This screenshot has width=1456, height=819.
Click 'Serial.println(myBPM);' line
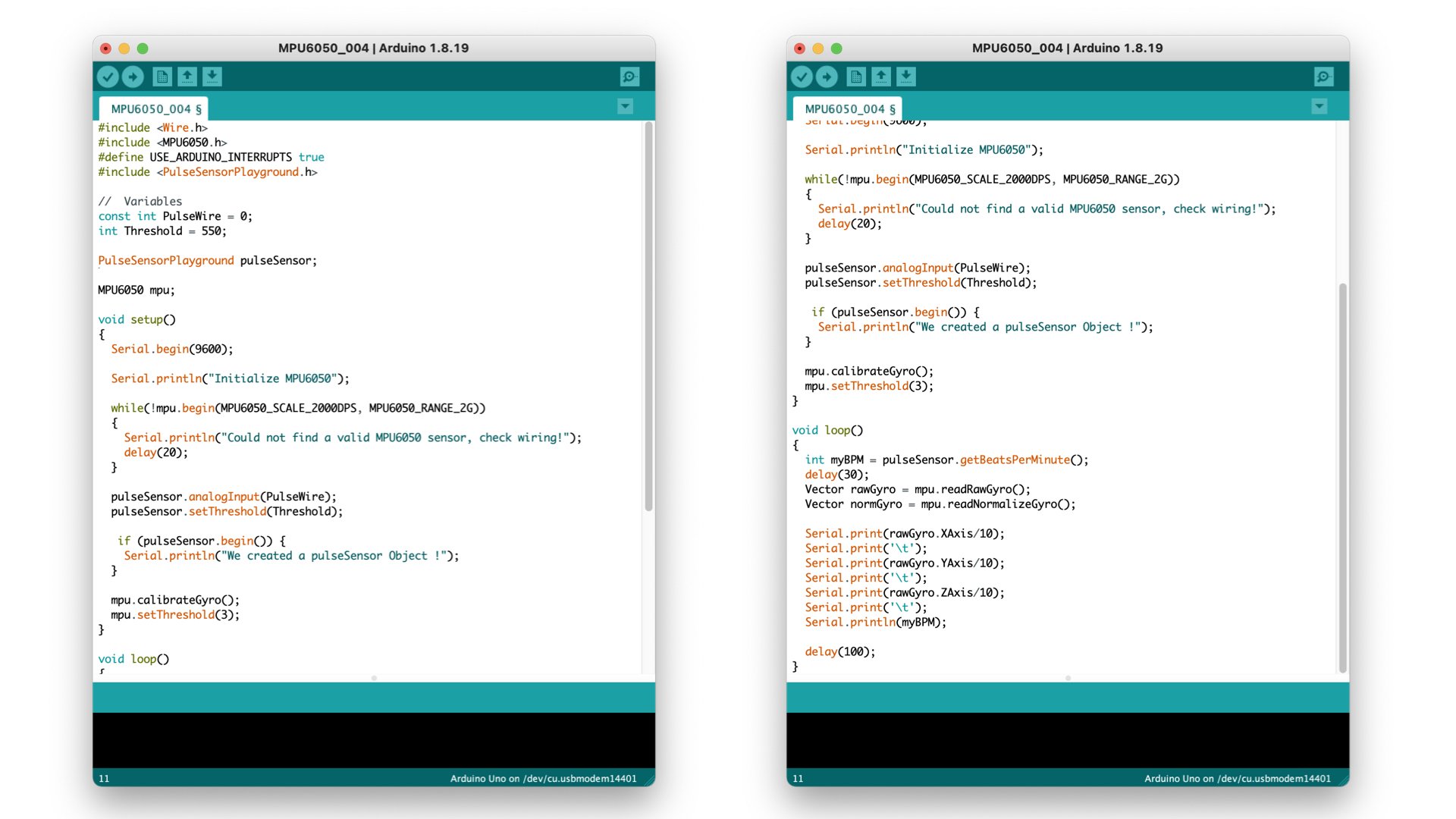coord(876,623)
